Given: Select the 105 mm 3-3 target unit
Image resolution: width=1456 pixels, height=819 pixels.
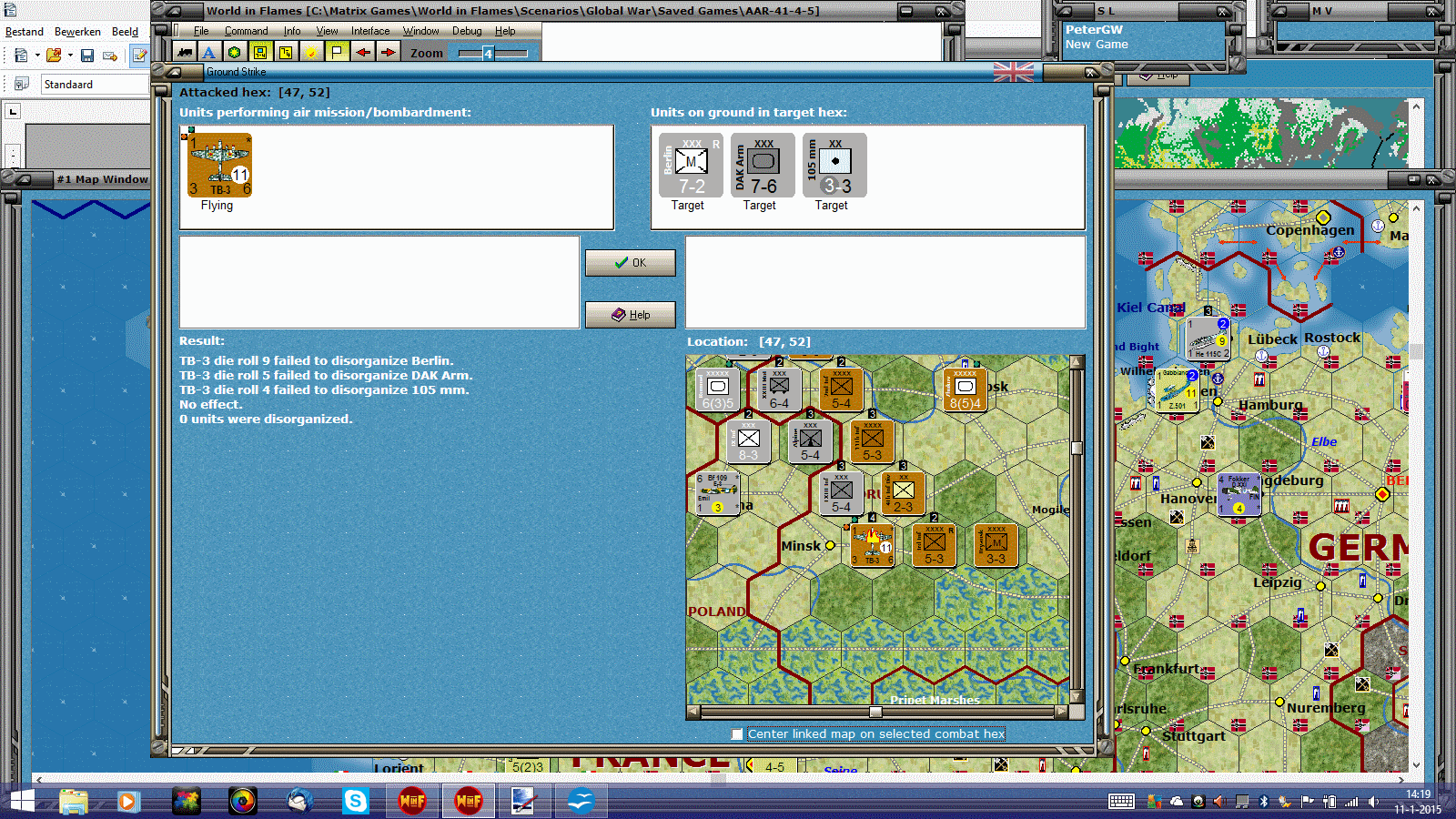Looking at the screenshot, I should click(x=834, y=166).
